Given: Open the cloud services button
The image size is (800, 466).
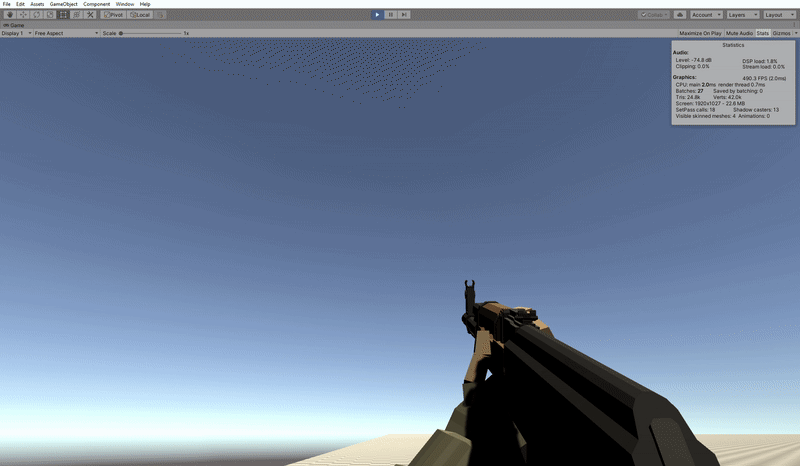Looking at the screenshot, I should pyautogui.click(x=680, y=15).
